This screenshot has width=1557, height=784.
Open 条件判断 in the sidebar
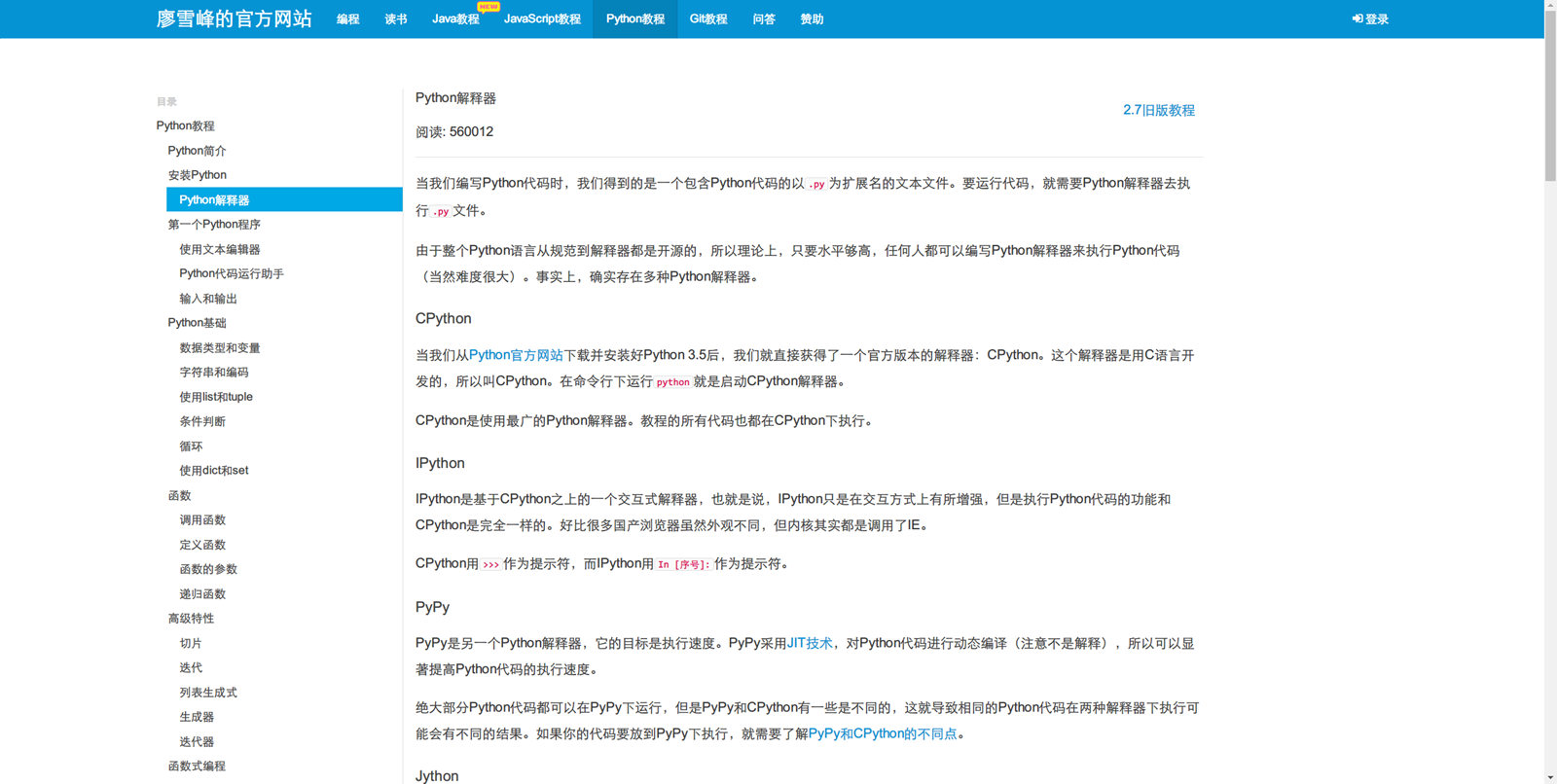pyautogui.click(x=202, y=421)
